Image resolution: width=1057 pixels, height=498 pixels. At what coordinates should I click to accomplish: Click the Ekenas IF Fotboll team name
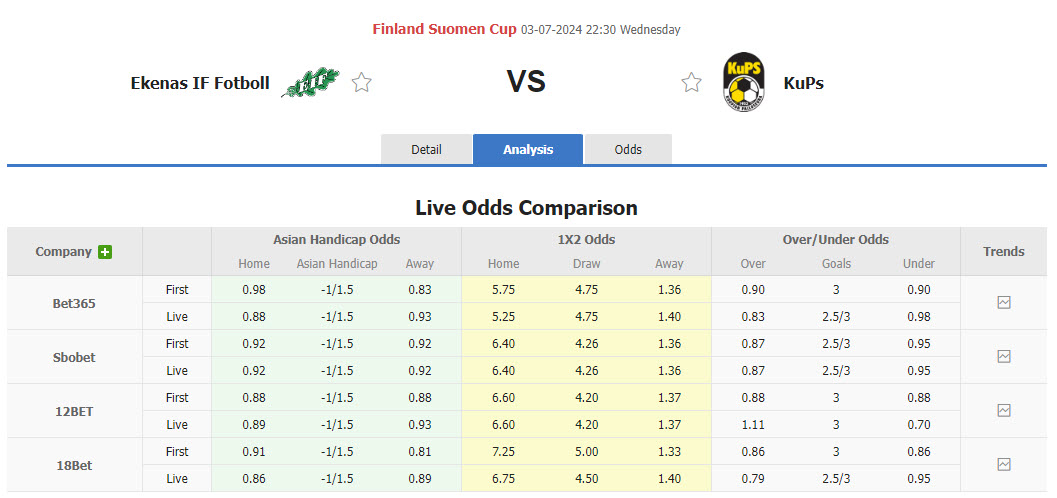(200, 83)
